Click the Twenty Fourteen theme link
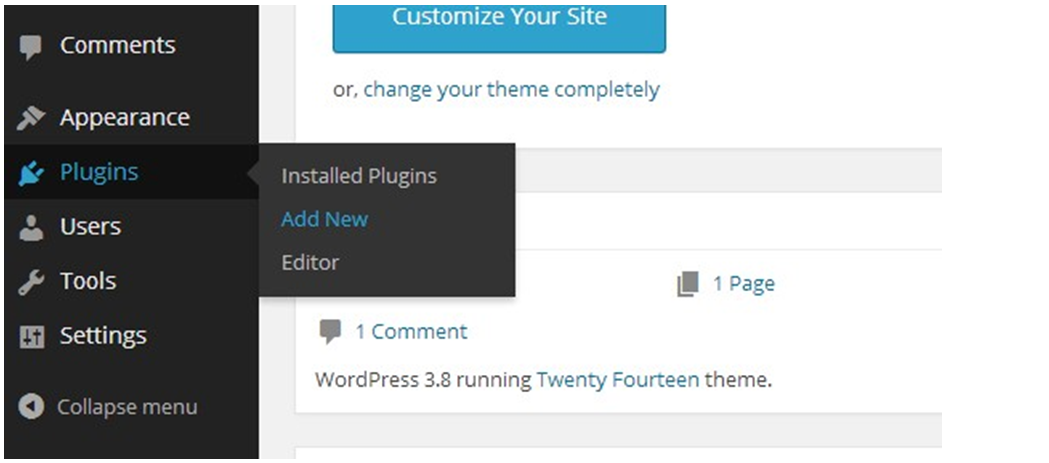 617,380
